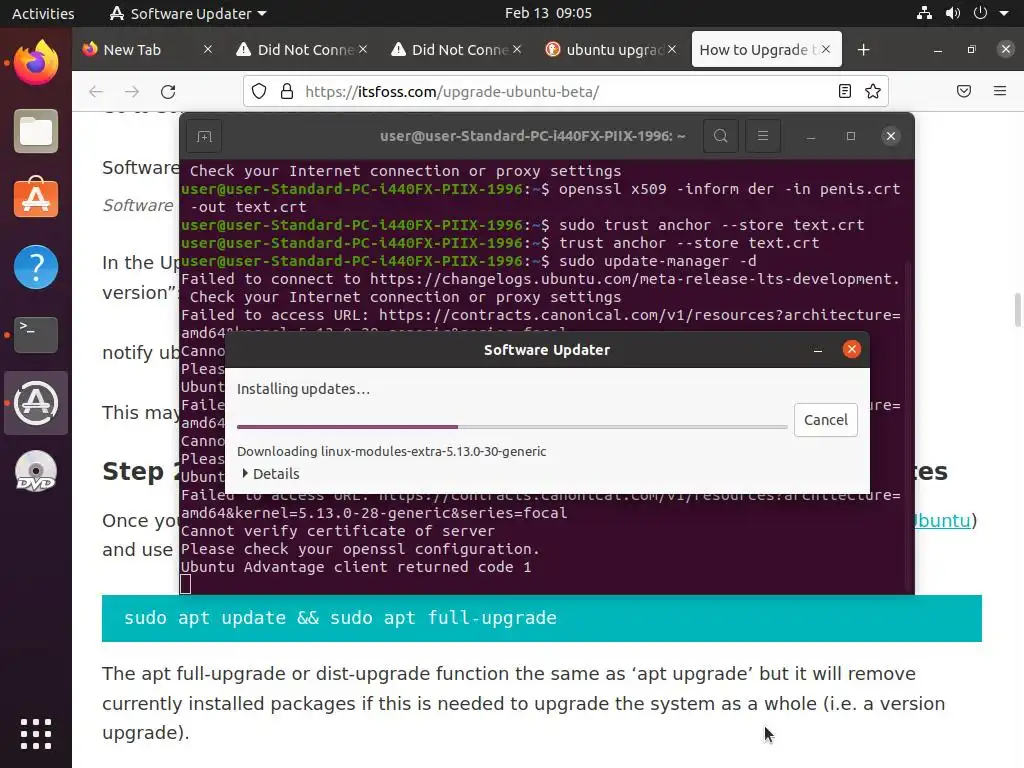The height and width of the screenshot is (768, 1024).
Task: Reload the itsfoss page
Action: [168, 91]
